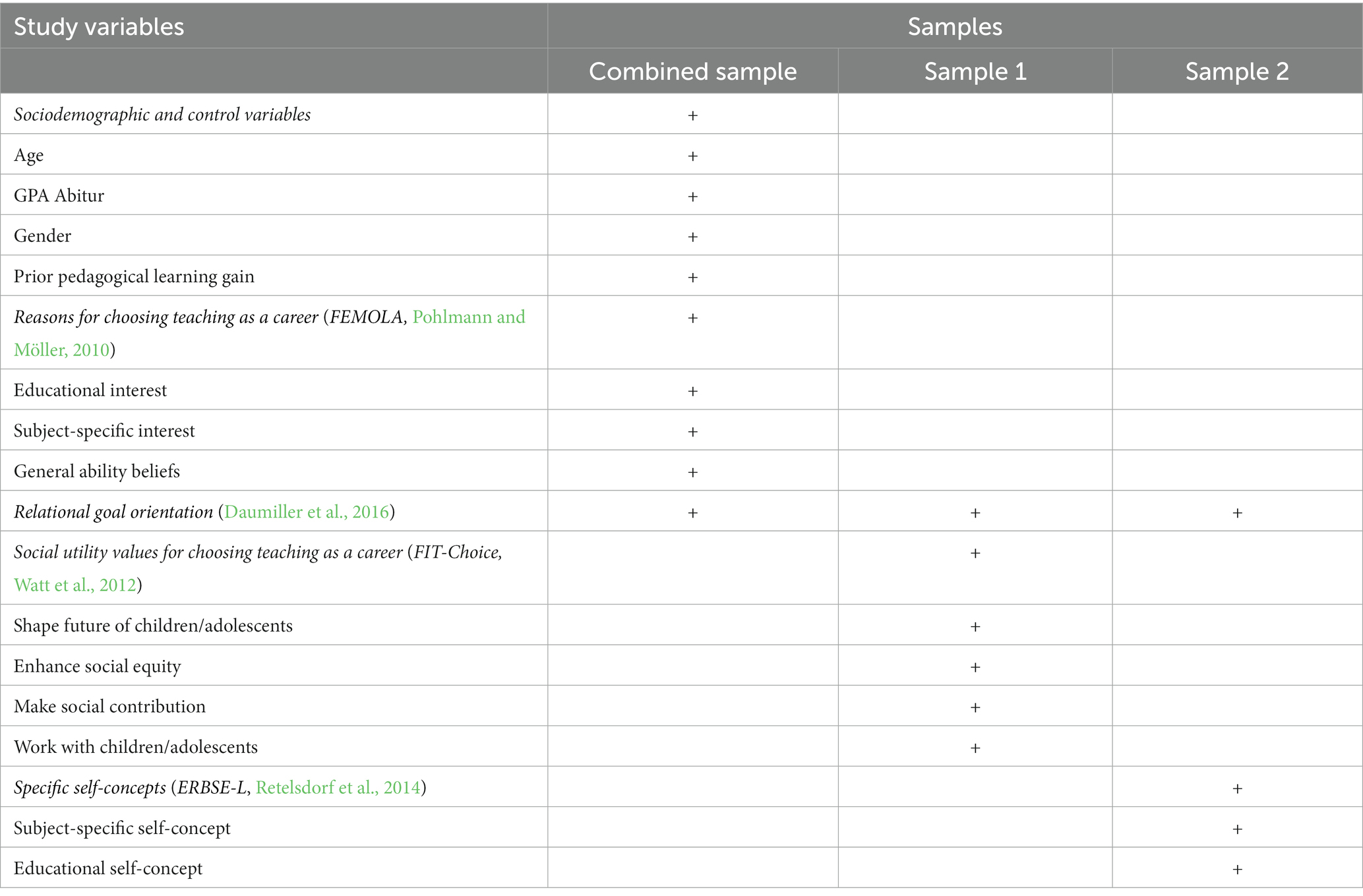Select the Prior pedagogical learning gain cell
The width and height of the screenshot is (1363, 896).
click(x=135, y=276)
